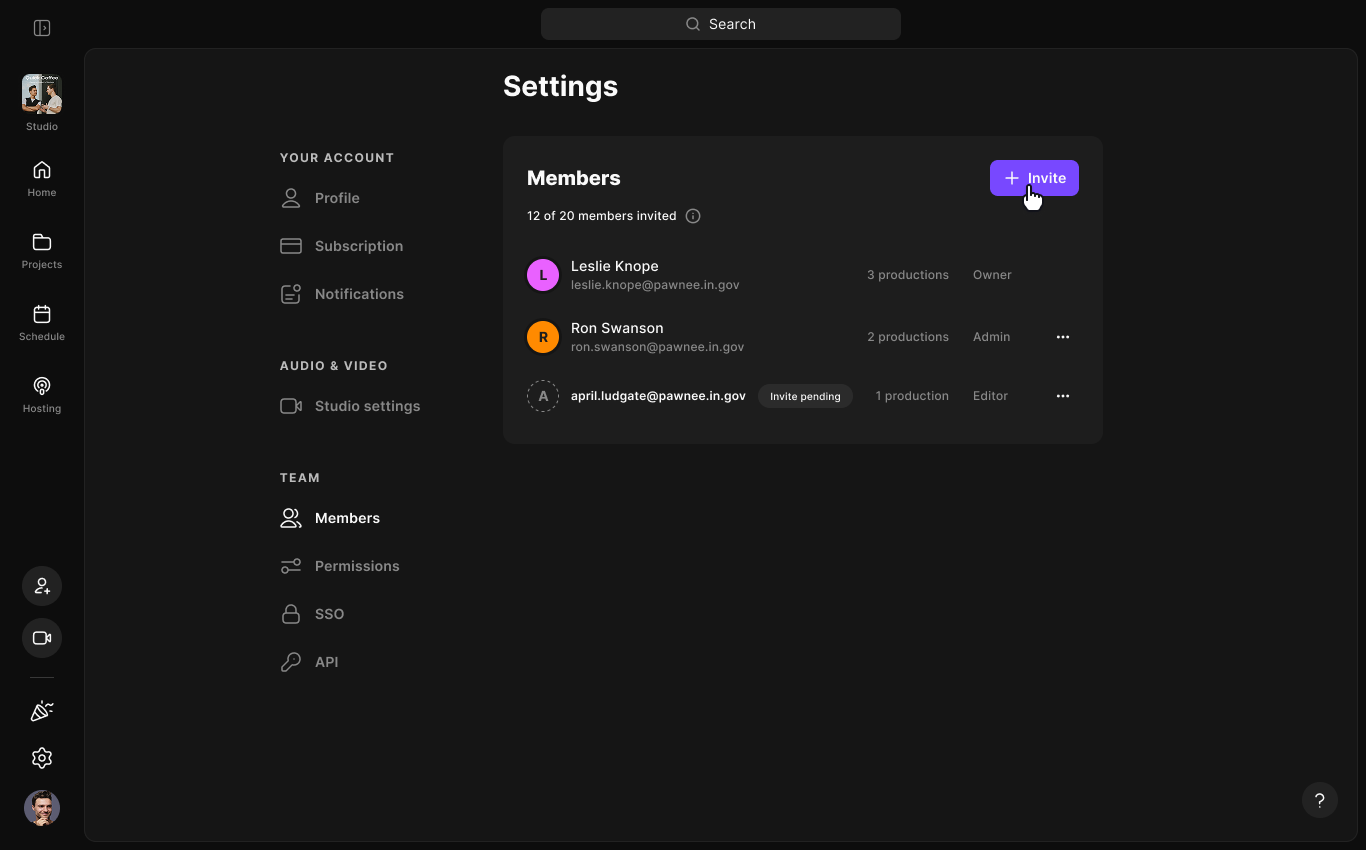
Task: Select Profile in account settings
Action: pyautogui.click(x=336, y=198)
